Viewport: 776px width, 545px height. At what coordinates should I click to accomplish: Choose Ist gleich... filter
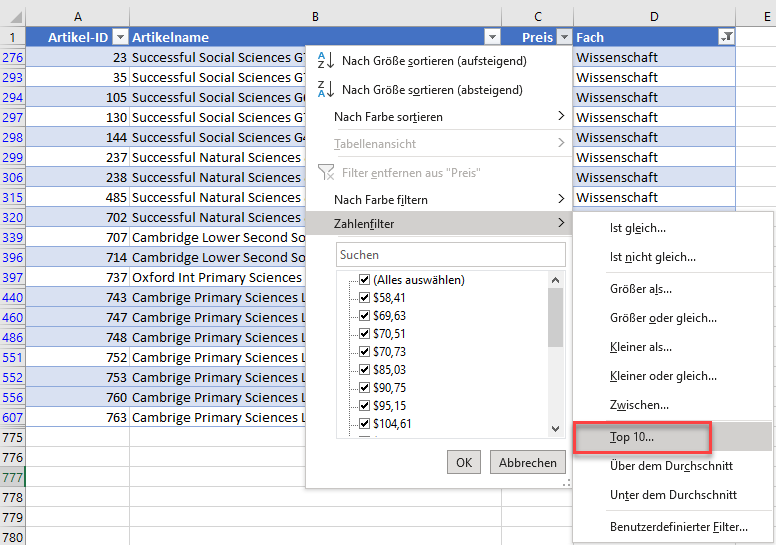(x=673, y=228)
